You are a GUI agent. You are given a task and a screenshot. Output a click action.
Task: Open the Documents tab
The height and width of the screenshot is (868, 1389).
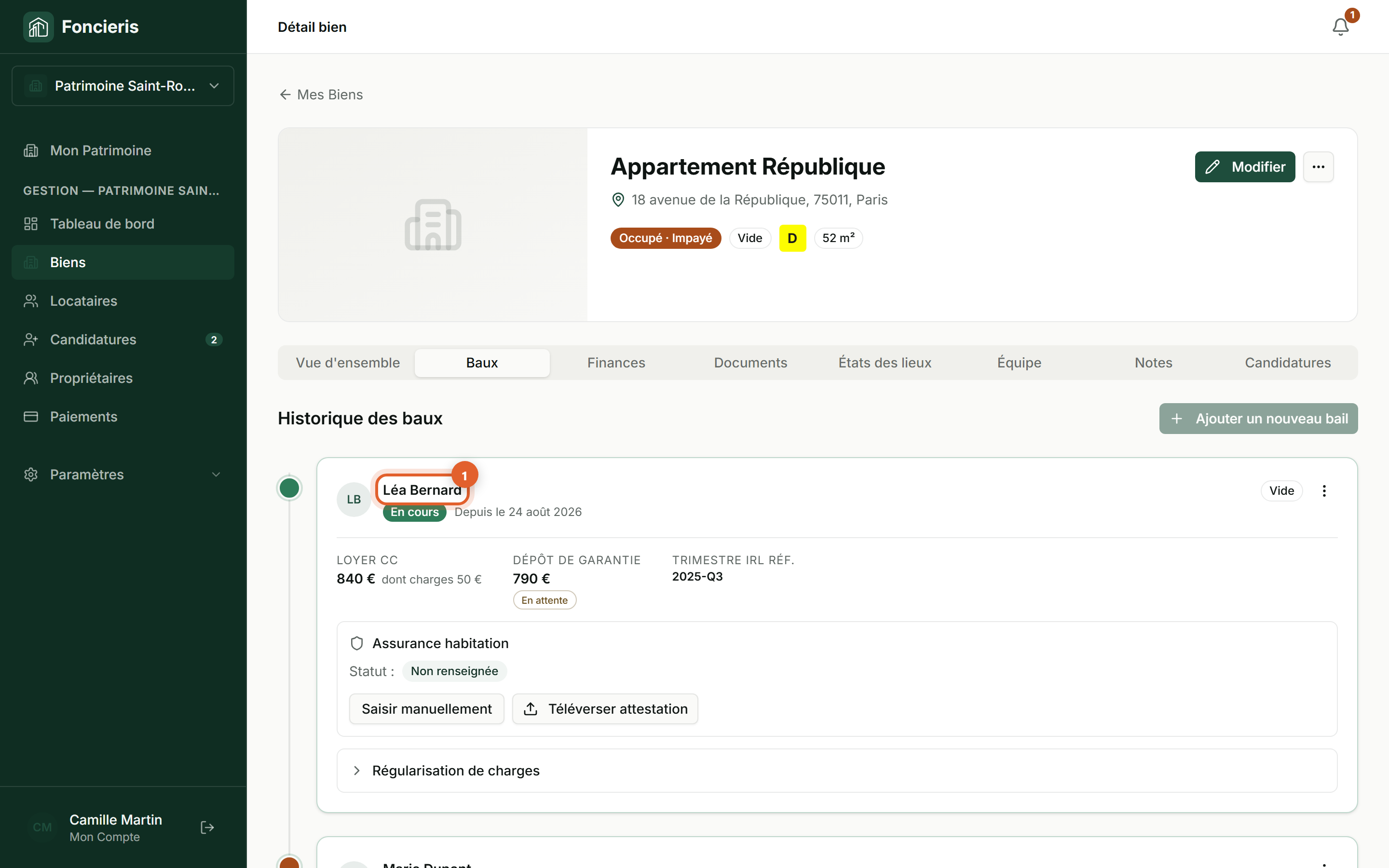751,362
